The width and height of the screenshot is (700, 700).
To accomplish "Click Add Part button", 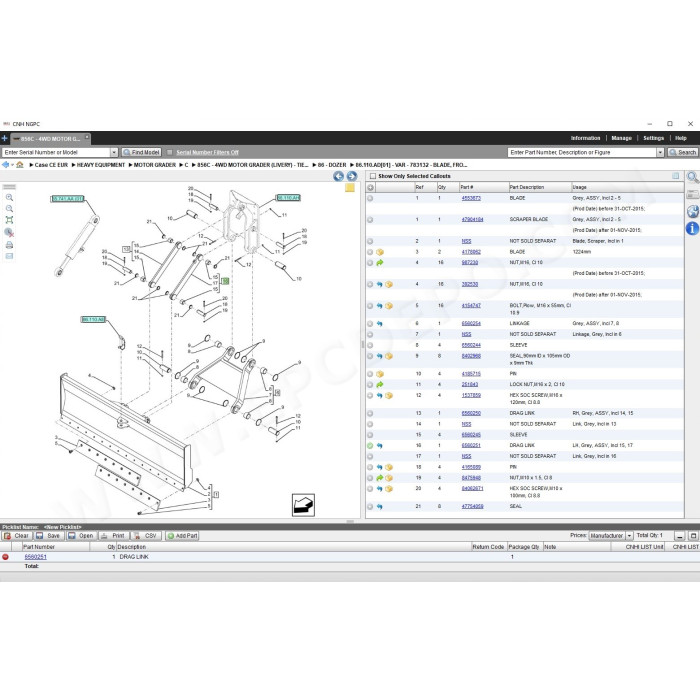I will (x=182, y=536).
